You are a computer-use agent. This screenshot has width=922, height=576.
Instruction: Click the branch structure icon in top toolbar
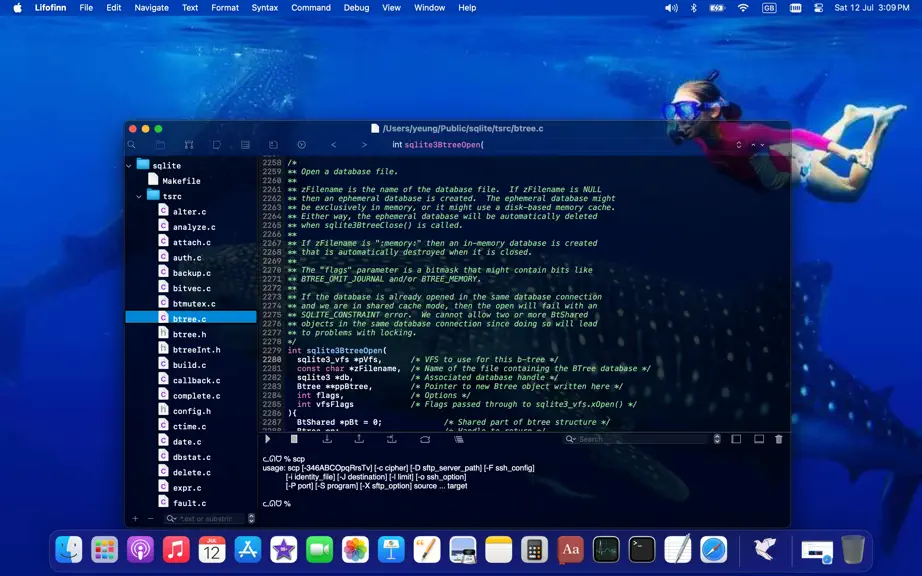tap(189, 145)
